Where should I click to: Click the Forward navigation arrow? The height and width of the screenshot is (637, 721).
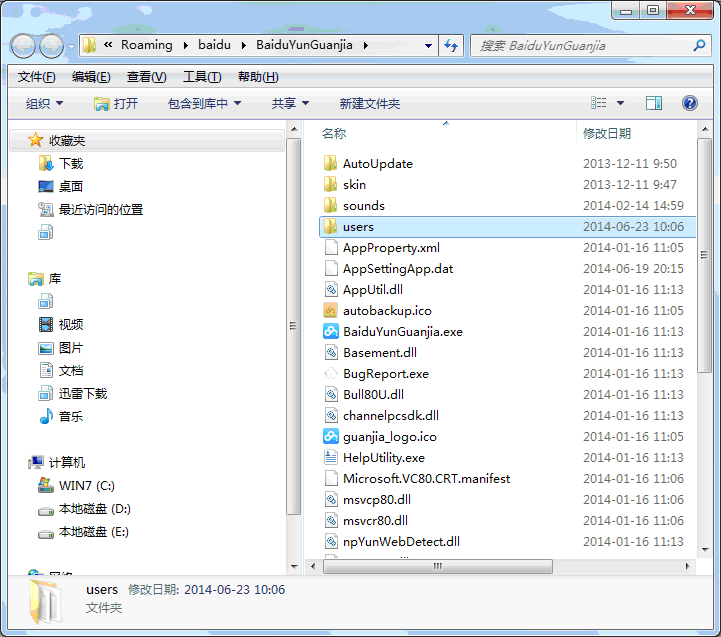coord(52,46)
